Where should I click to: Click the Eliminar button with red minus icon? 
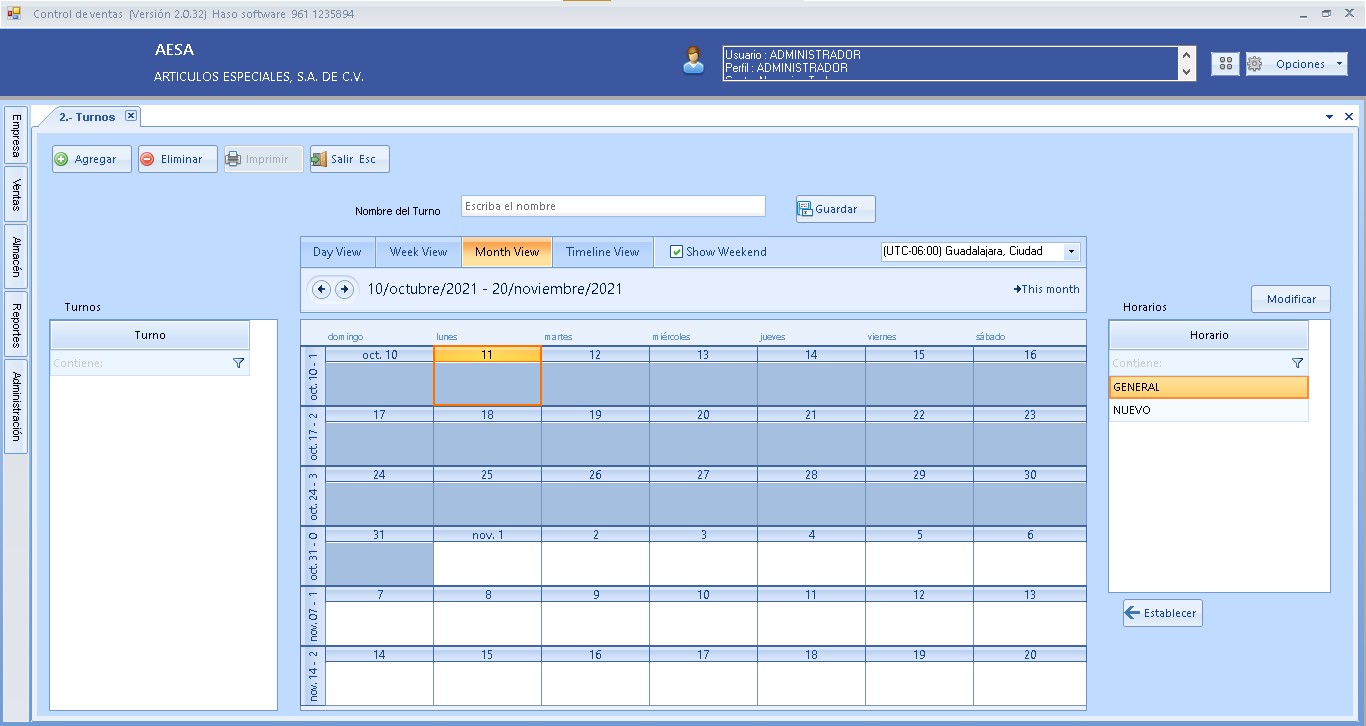(178, 159)
